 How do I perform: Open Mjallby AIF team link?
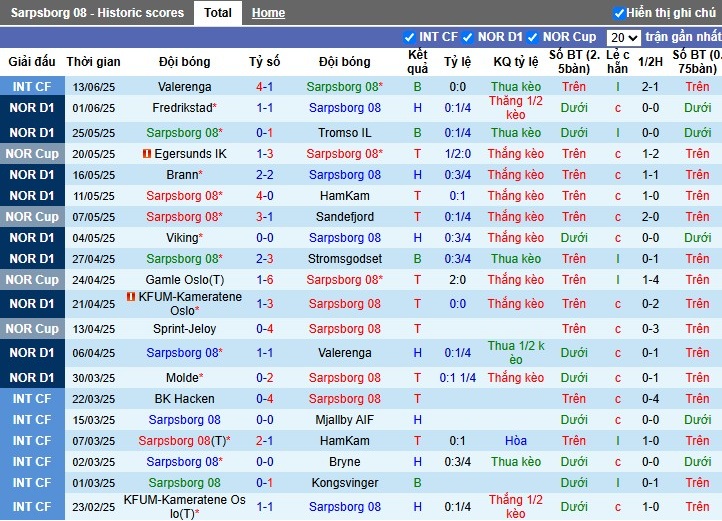(x=344, y=420)
